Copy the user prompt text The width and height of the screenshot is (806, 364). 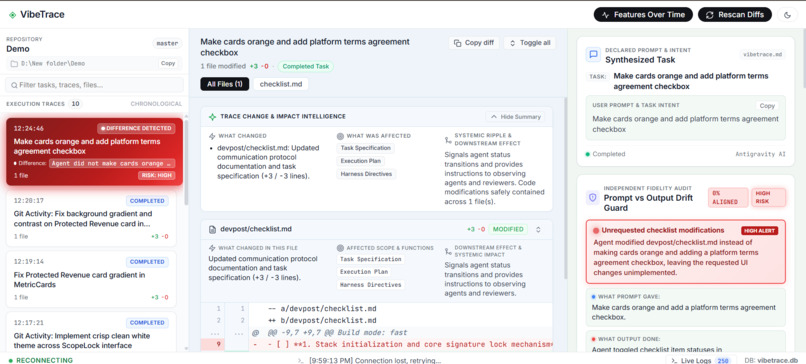(x=767, y=105)
